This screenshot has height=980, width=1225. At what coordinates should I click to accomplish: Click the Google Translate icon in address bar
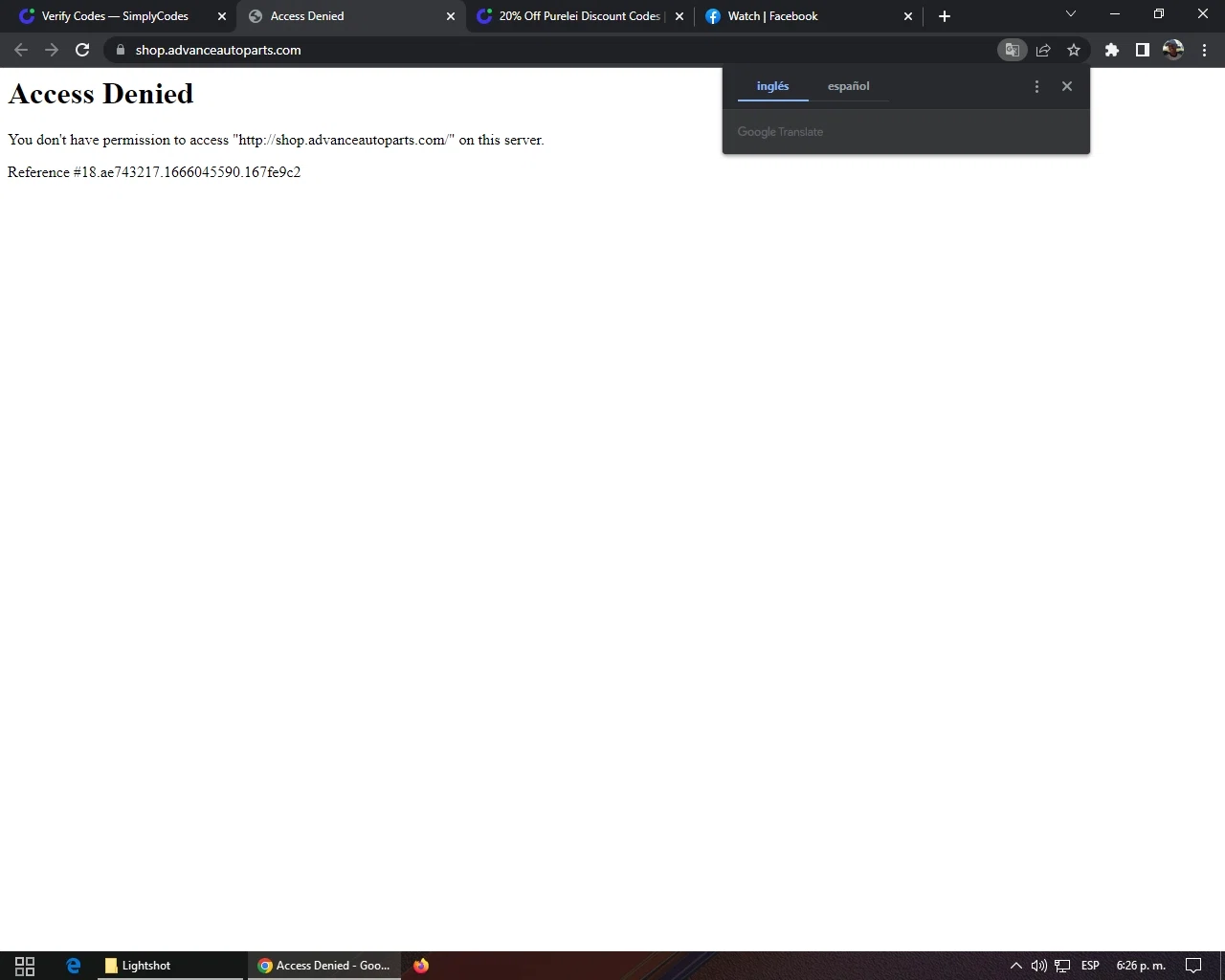coord(1012,50)
